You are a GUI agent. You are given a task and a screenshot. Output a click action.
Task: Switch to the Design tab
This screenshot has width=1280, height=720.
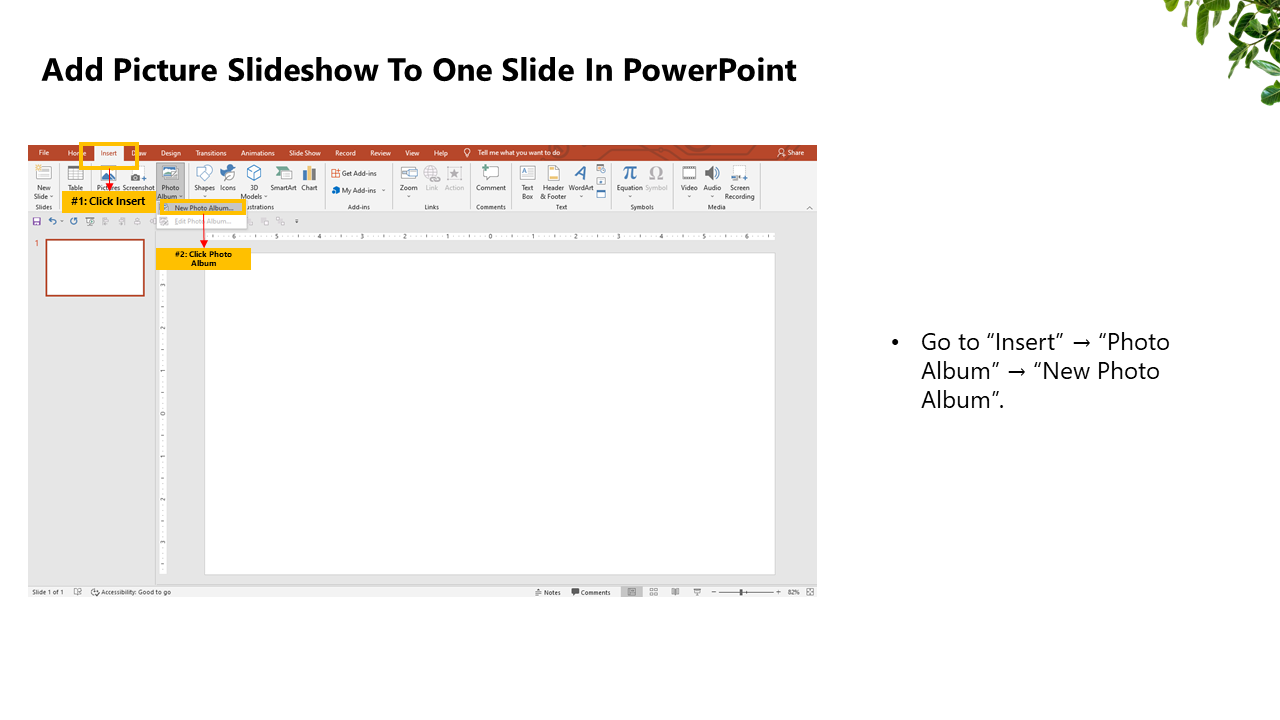171,153
